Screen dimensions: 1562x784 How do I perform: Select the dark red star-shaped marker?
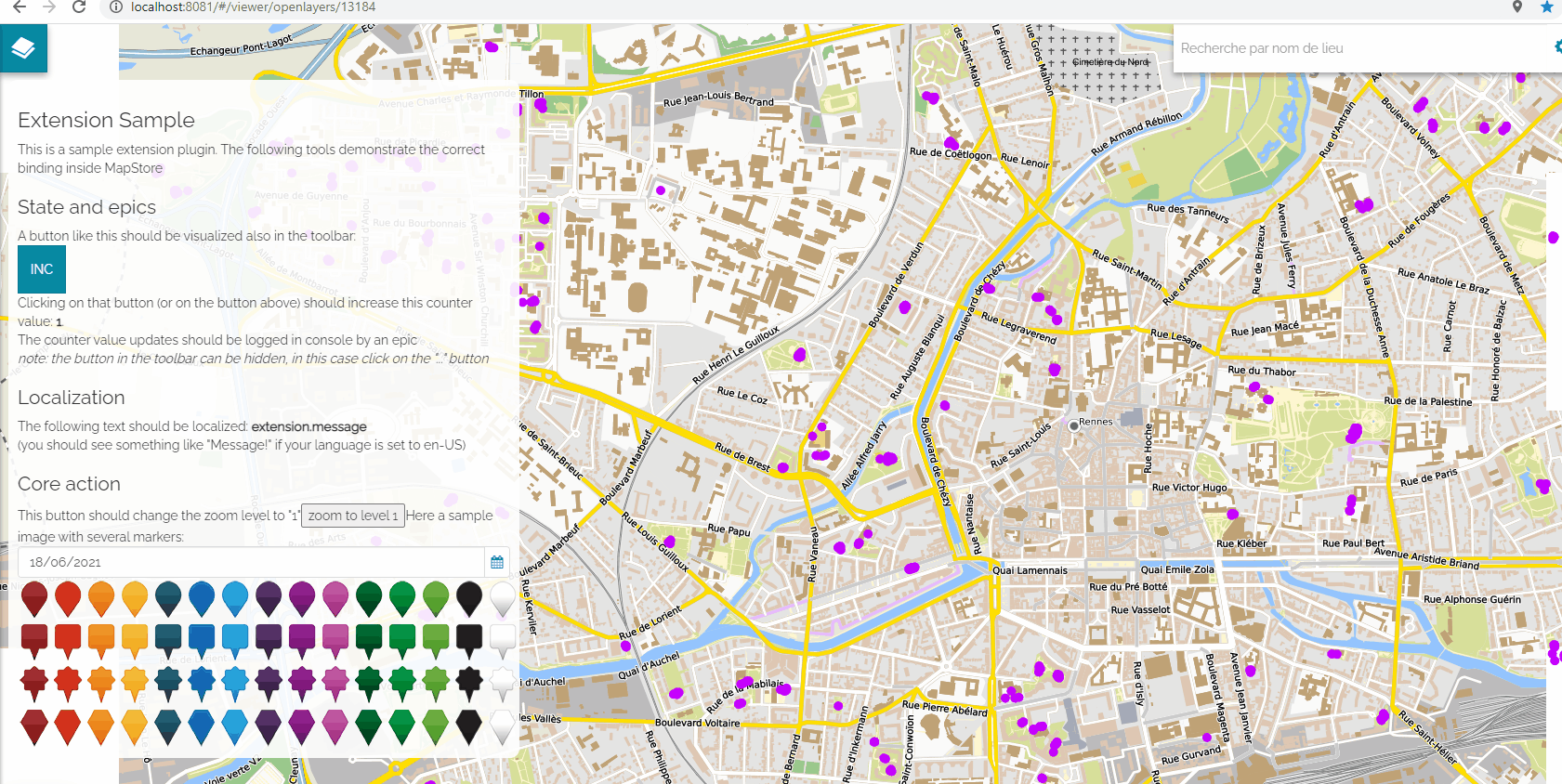34,684
